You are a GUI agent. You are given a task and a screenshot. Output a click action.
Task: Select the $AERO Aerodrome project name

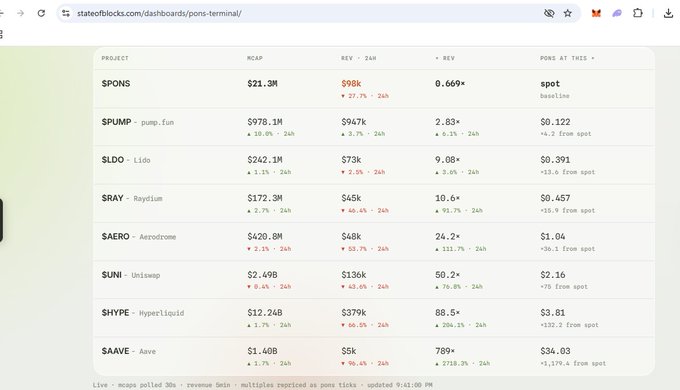139,237
